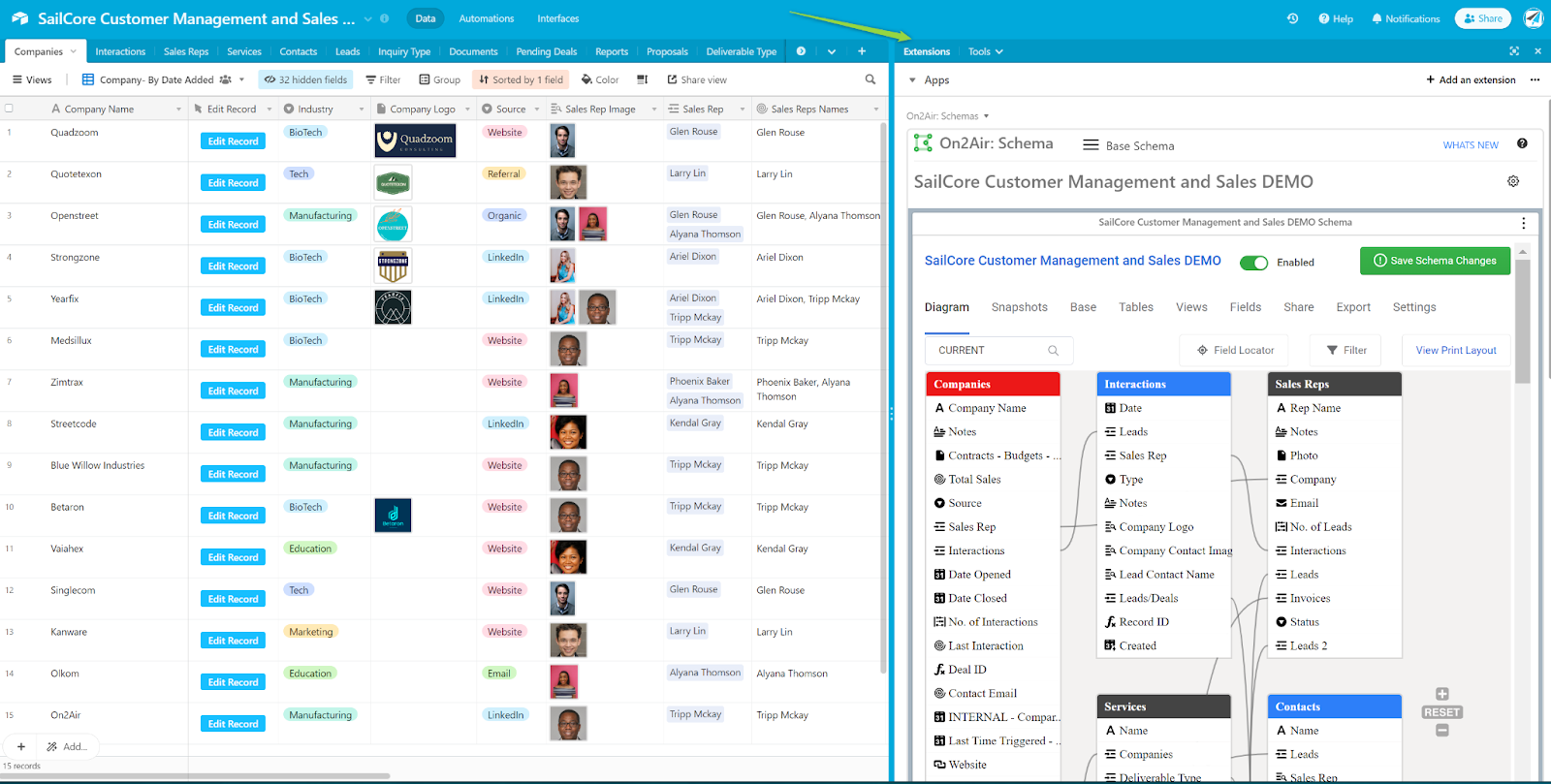
Task: Open the Industry column dropdown arrow
Action: click(362, 110)
